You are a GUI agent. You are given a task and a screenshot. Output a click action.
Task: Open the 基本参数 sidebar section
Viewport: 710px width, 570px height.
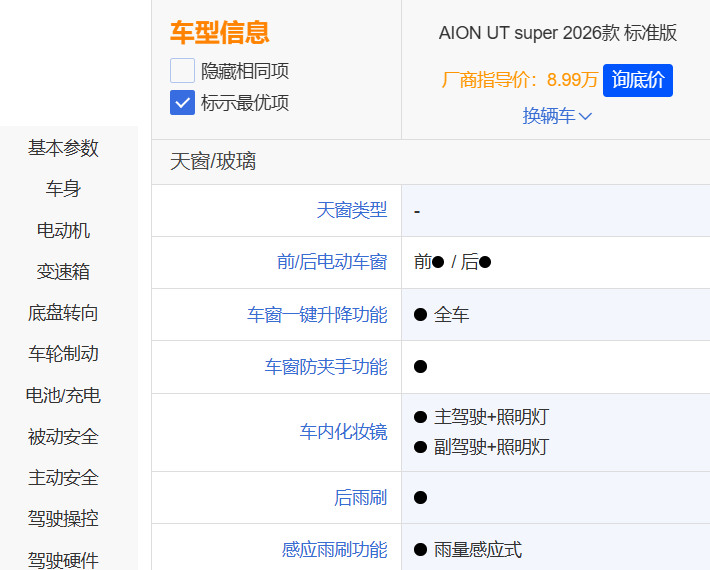coord(63,148)
